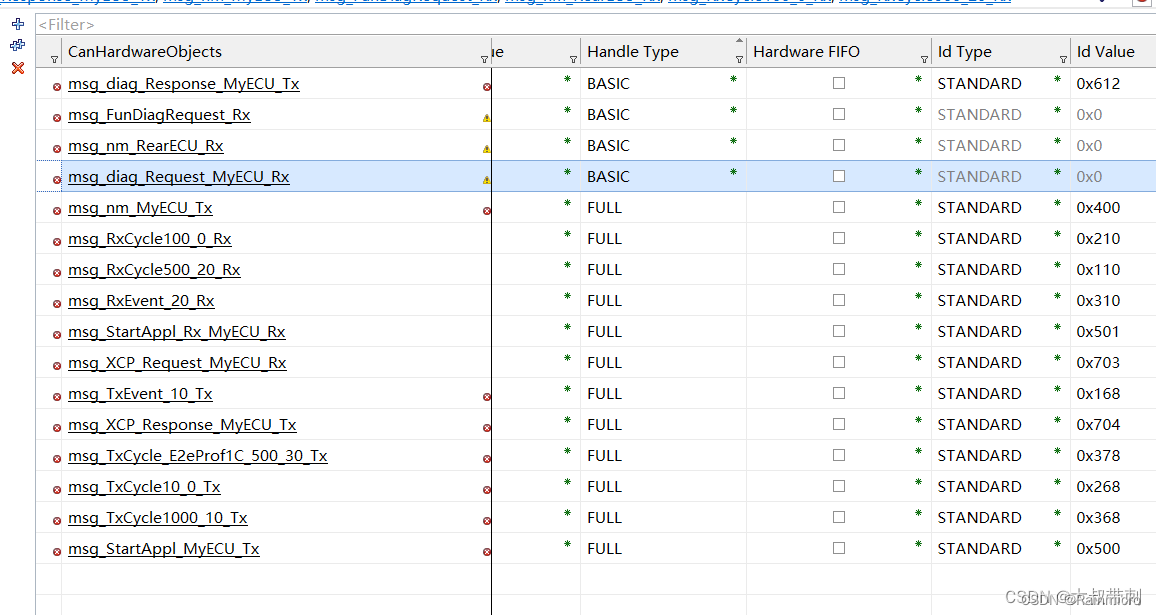Screen dimensions: 1156x615
Task: Click trailing error icon of msg_TxEvent_10_Tx row
Action: pos(487,397)
